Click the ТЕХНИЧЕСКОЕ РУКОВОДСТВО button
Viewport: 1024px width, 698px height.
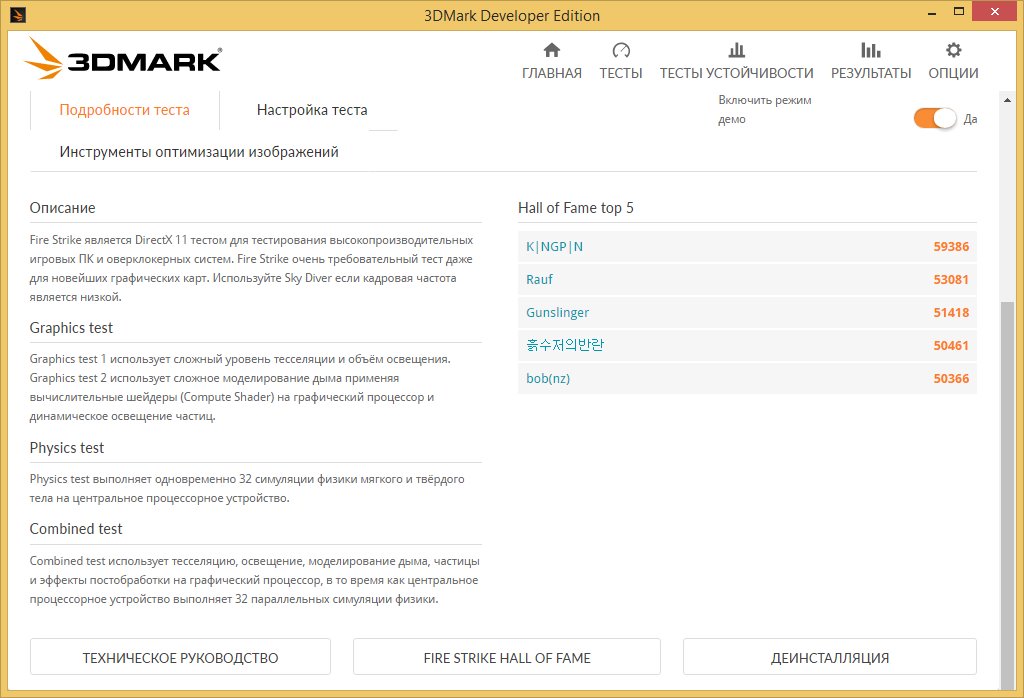coord(180,657)
